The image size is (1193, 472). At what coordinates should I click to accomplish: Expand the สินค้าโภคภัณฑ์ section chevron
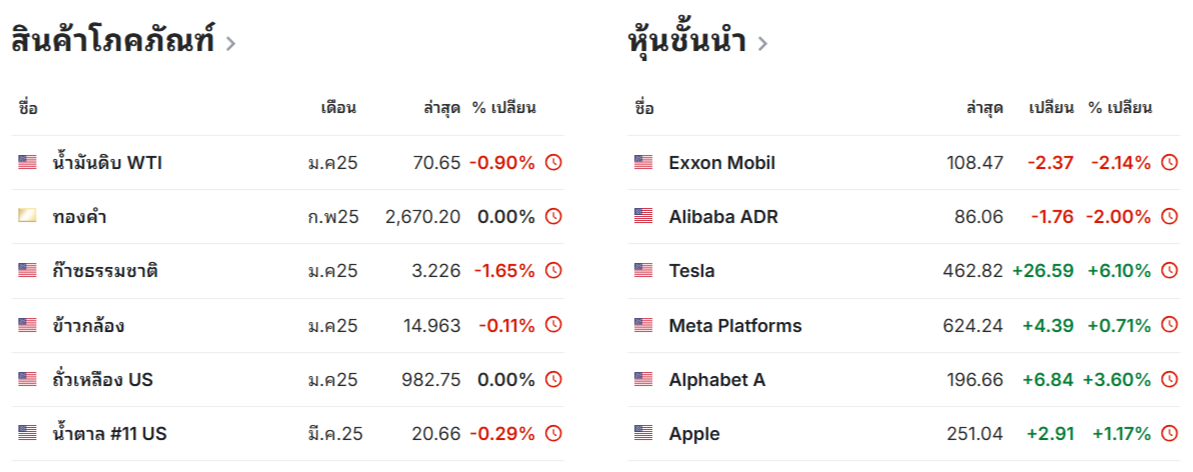231,43
